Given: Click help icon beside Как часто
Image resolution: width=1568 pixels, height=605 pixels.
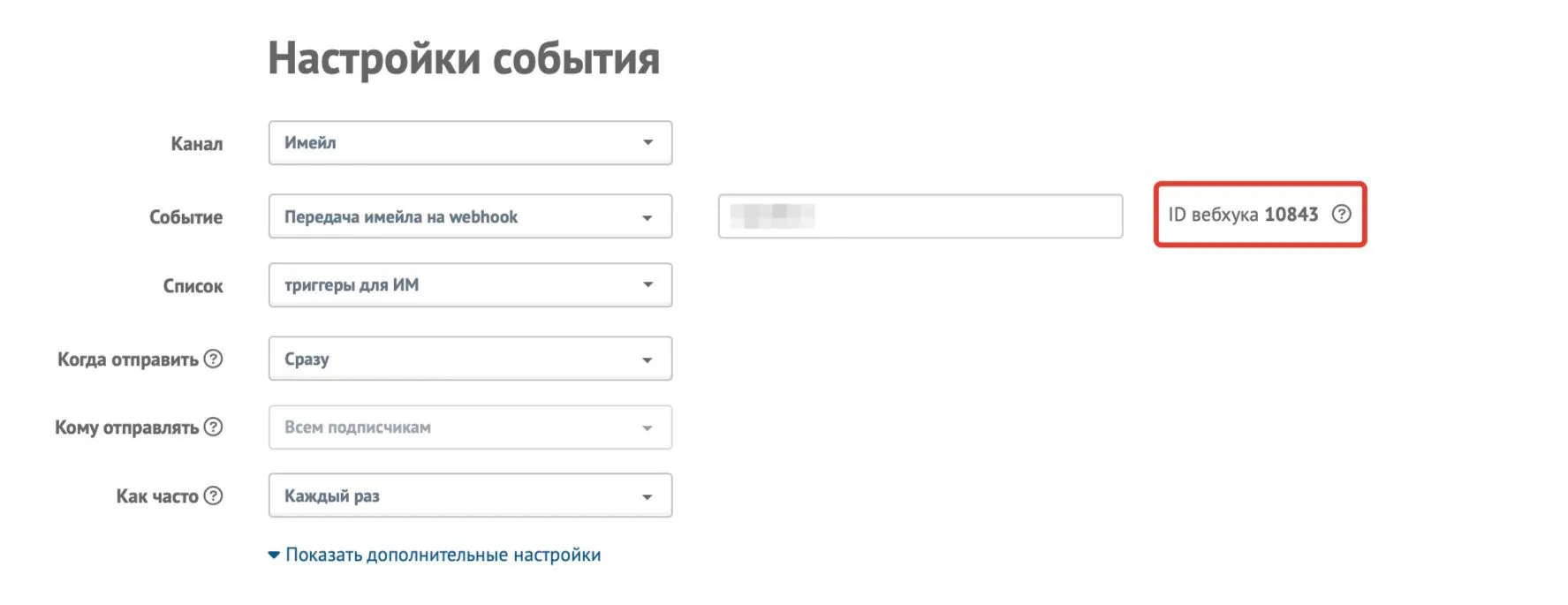Looking at the screenshot, I should click(213, 495).
